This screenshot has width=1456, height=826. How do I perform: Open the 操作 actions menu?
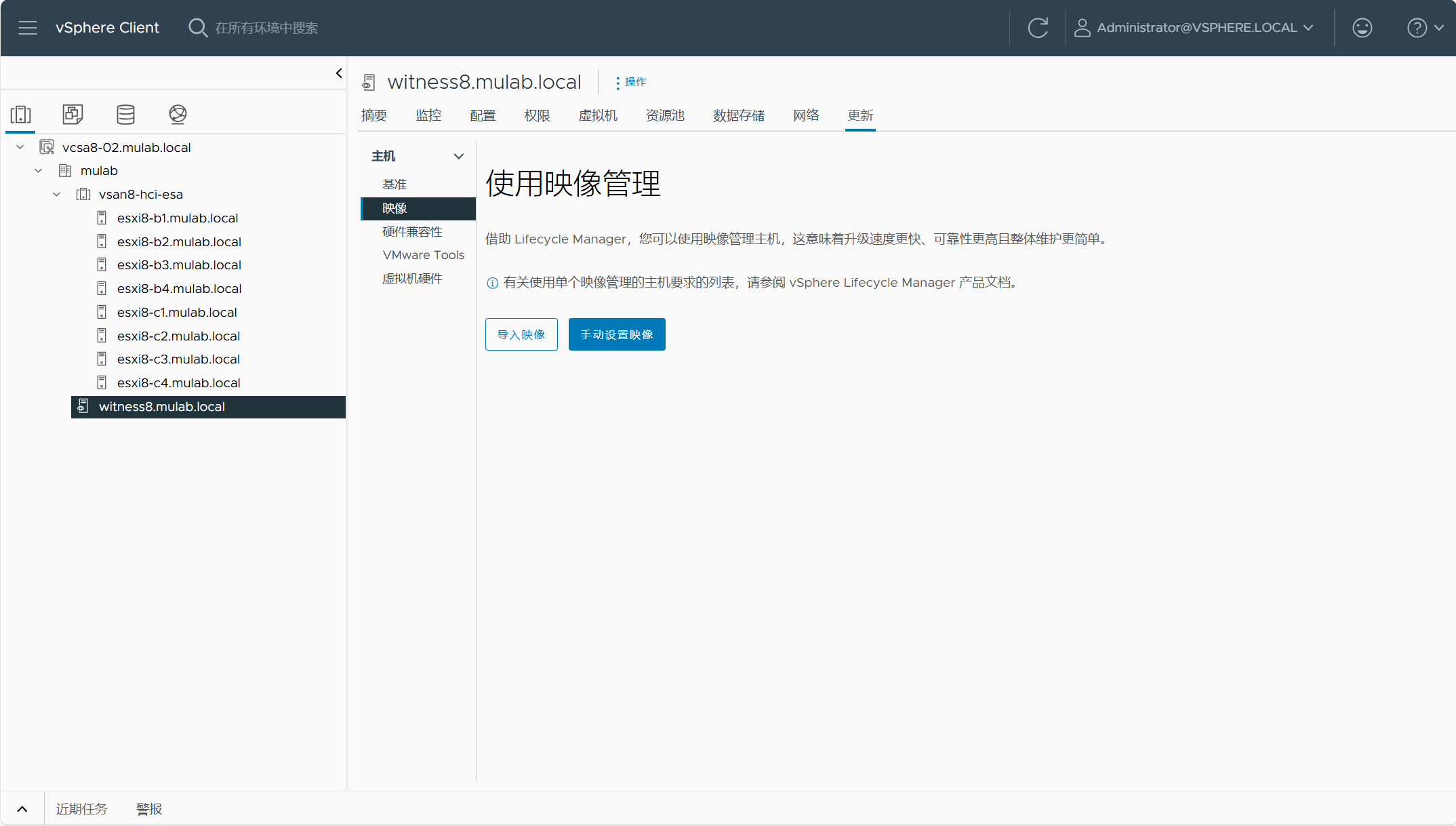coord(630,82)
